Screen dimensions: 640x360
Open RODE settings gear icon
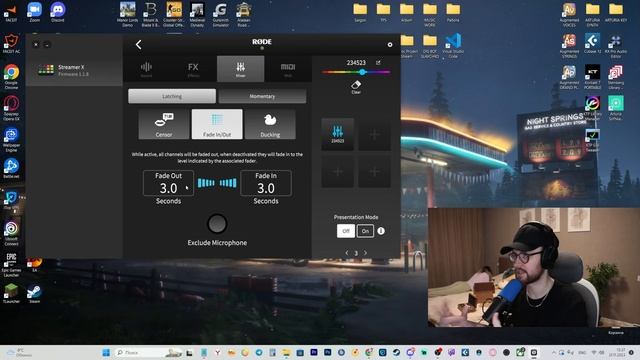tap(390, 44)
